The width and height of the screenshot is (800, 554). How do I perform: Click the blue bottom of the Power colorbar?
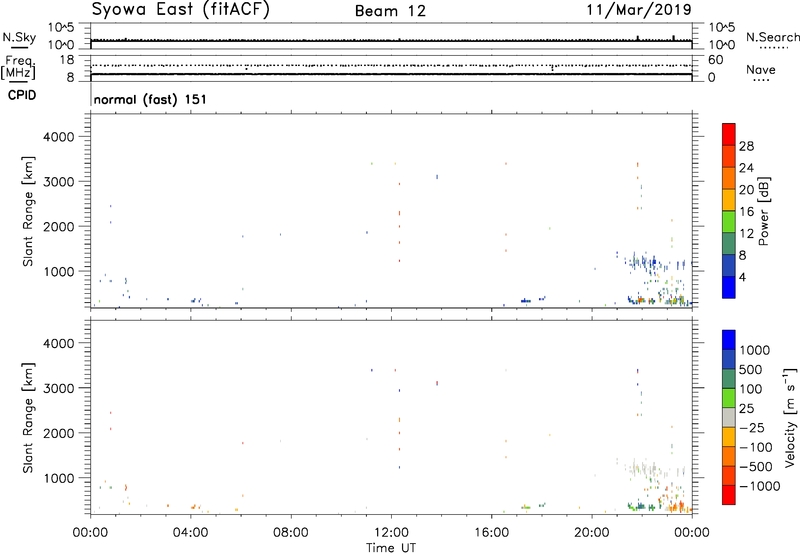click(x=728, y=287)
